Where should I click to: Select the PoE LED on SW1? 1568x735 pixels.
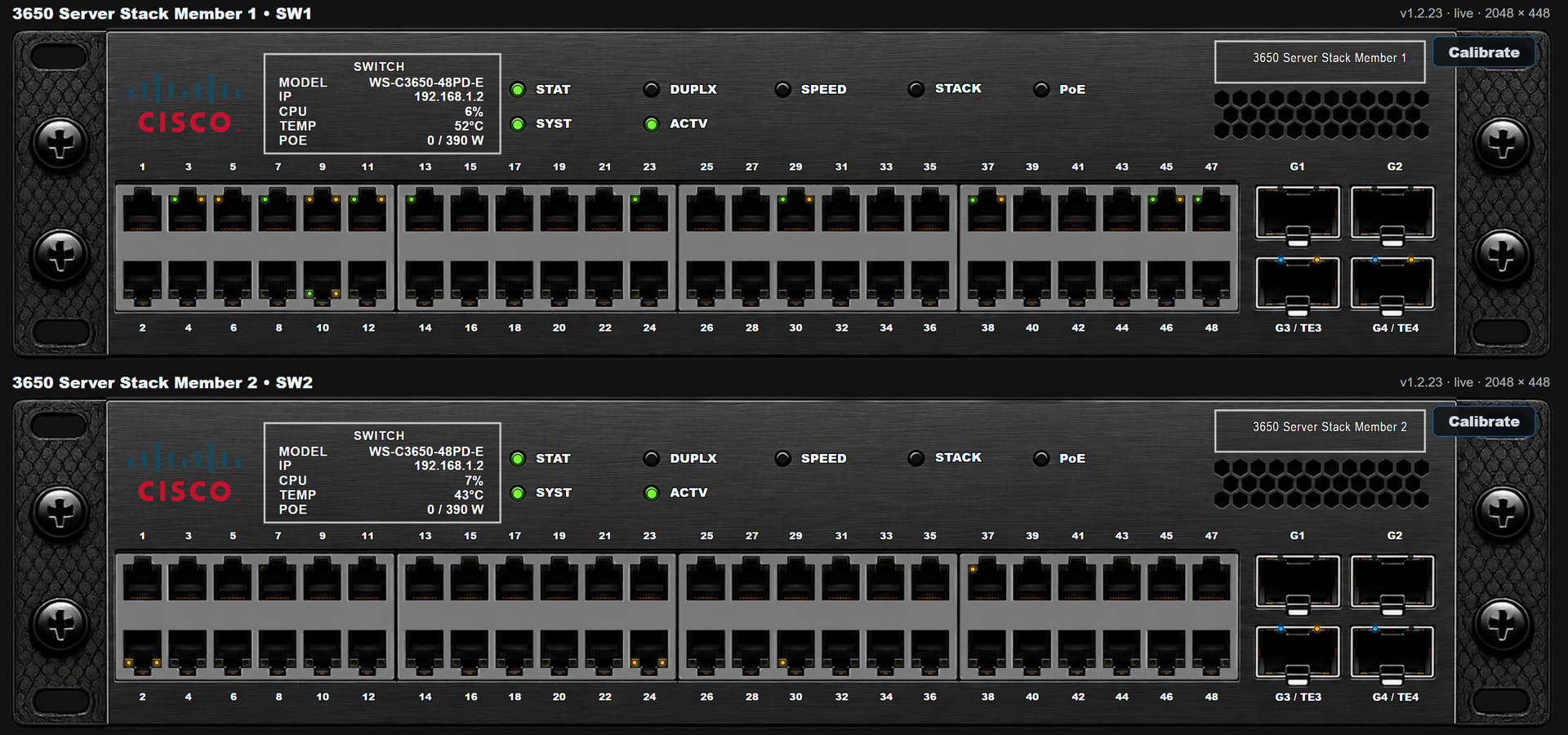pyautogui.click(x=1041, y=90)
